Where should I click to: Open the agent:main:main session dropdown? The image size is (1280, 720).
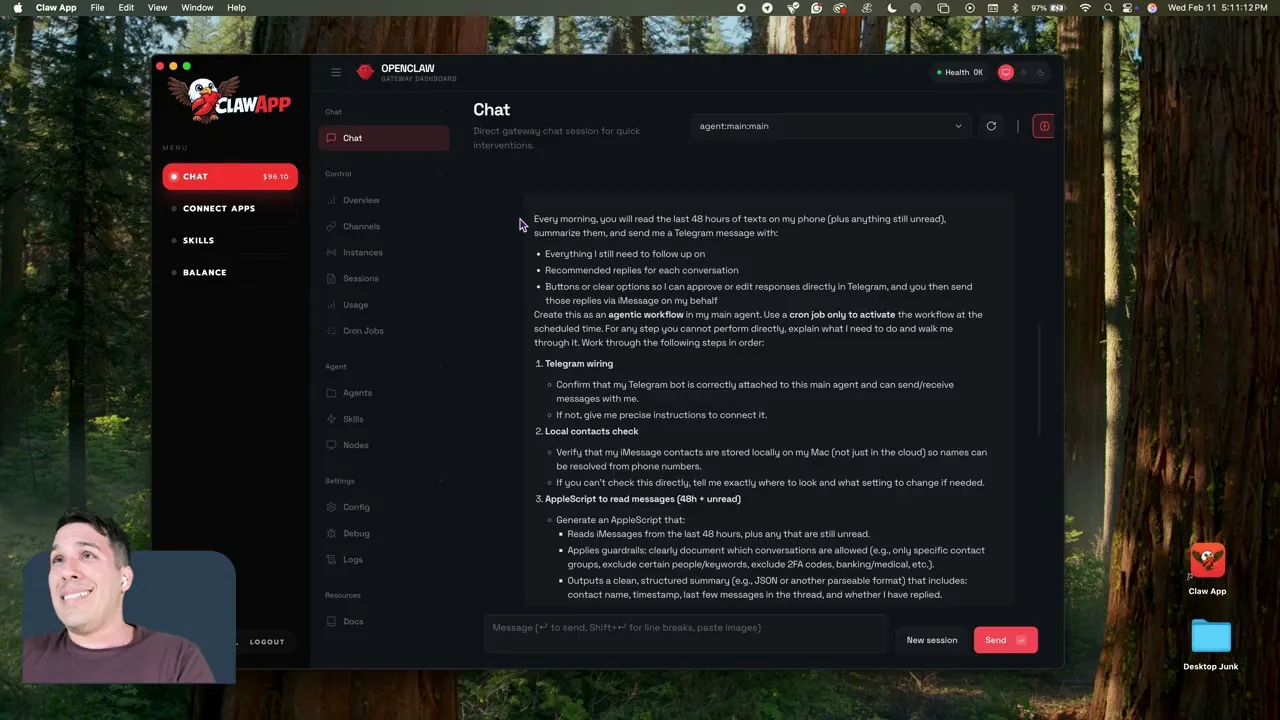coord(830,126)
